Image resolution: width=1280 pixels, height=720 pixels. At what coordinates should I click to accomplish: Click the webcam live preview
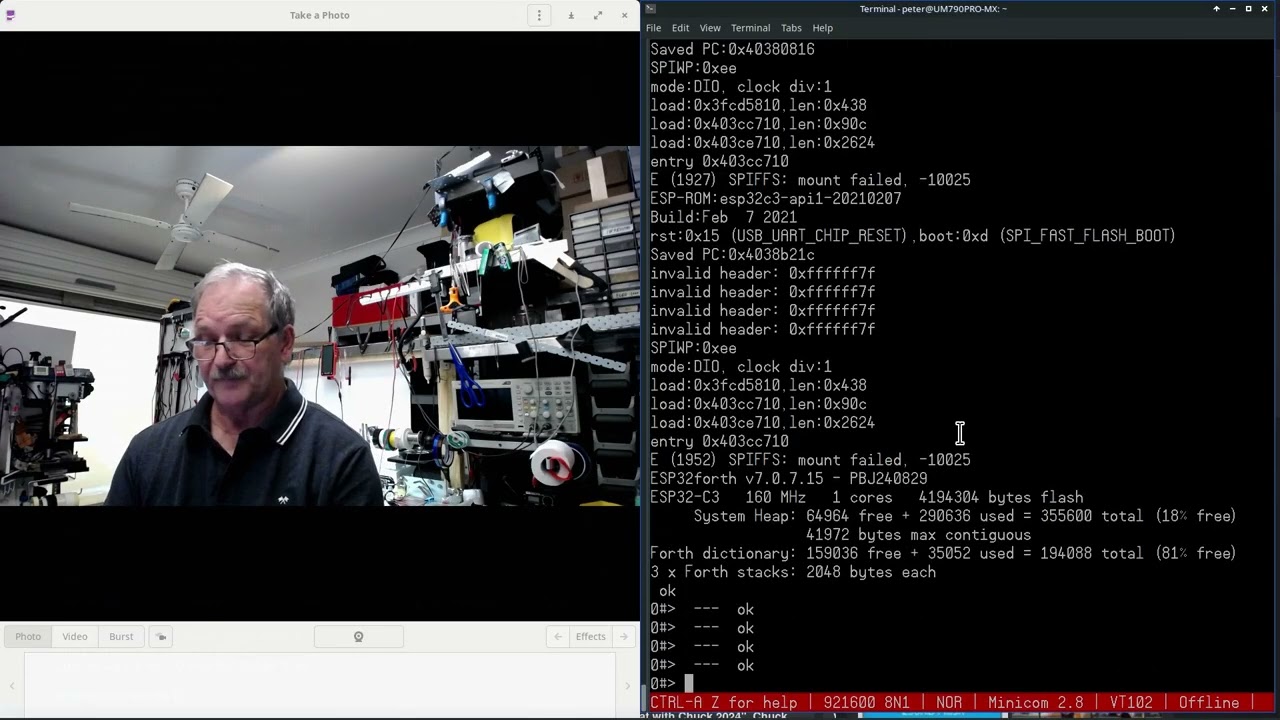[x=320, y=326]
